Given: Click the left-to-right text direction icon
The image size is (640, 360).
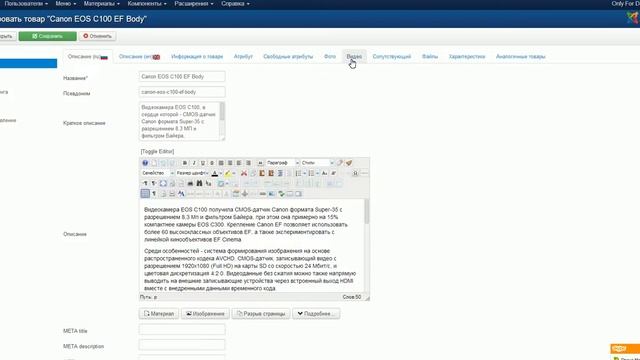Looking at the screenshot, I should tap(145, 183).
